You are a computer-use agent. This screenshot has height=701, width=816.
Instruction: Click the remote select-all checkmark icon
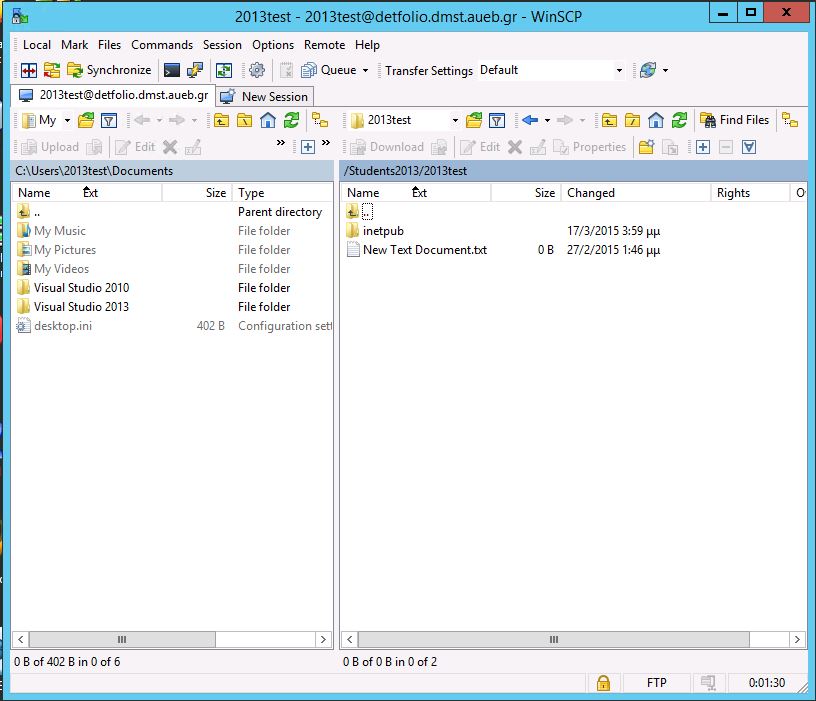(x=749, y=147)
